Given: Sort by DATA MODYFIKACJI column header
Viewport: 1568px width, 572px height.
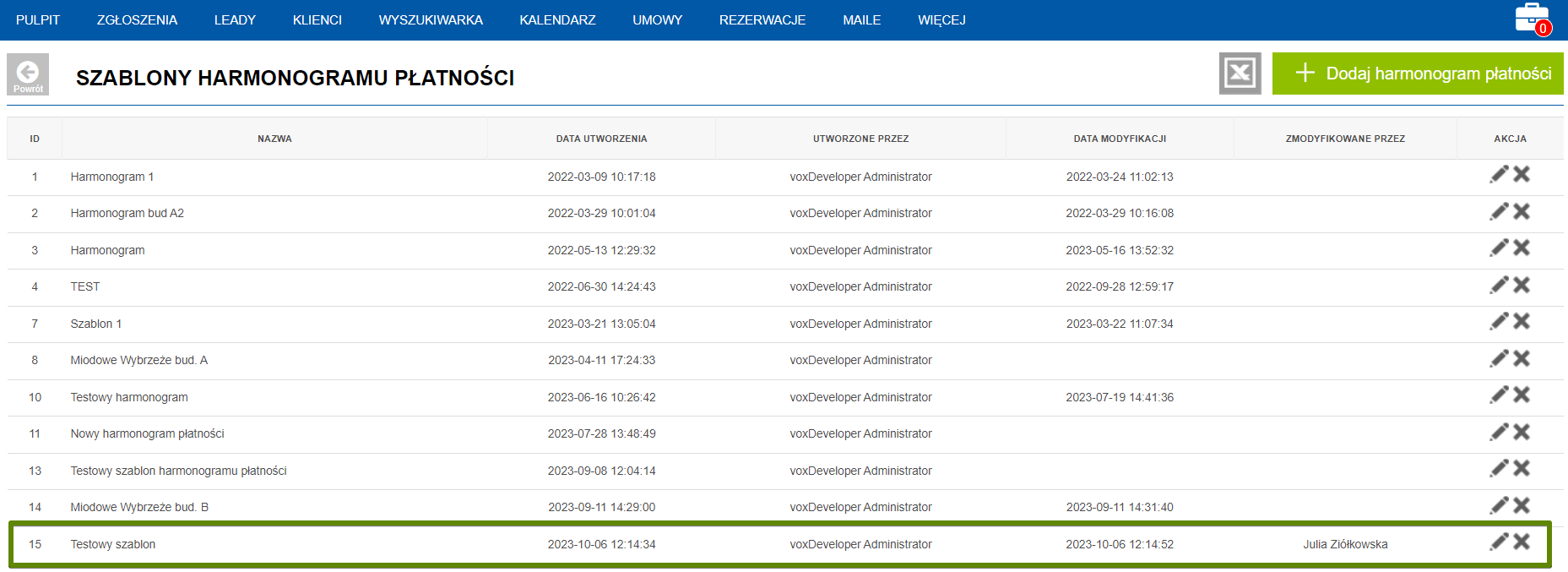Looking at the screenshot, I should pyautogui.click(x=1120, y=139).
